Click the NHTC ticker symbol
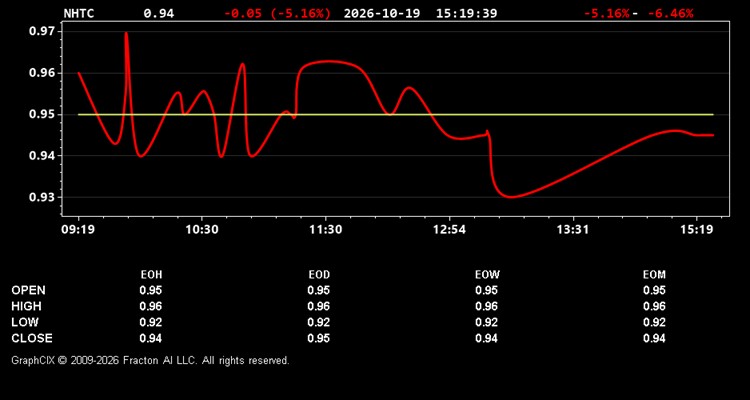This screenshot has height=400, width=750. (x=79, y=13)
